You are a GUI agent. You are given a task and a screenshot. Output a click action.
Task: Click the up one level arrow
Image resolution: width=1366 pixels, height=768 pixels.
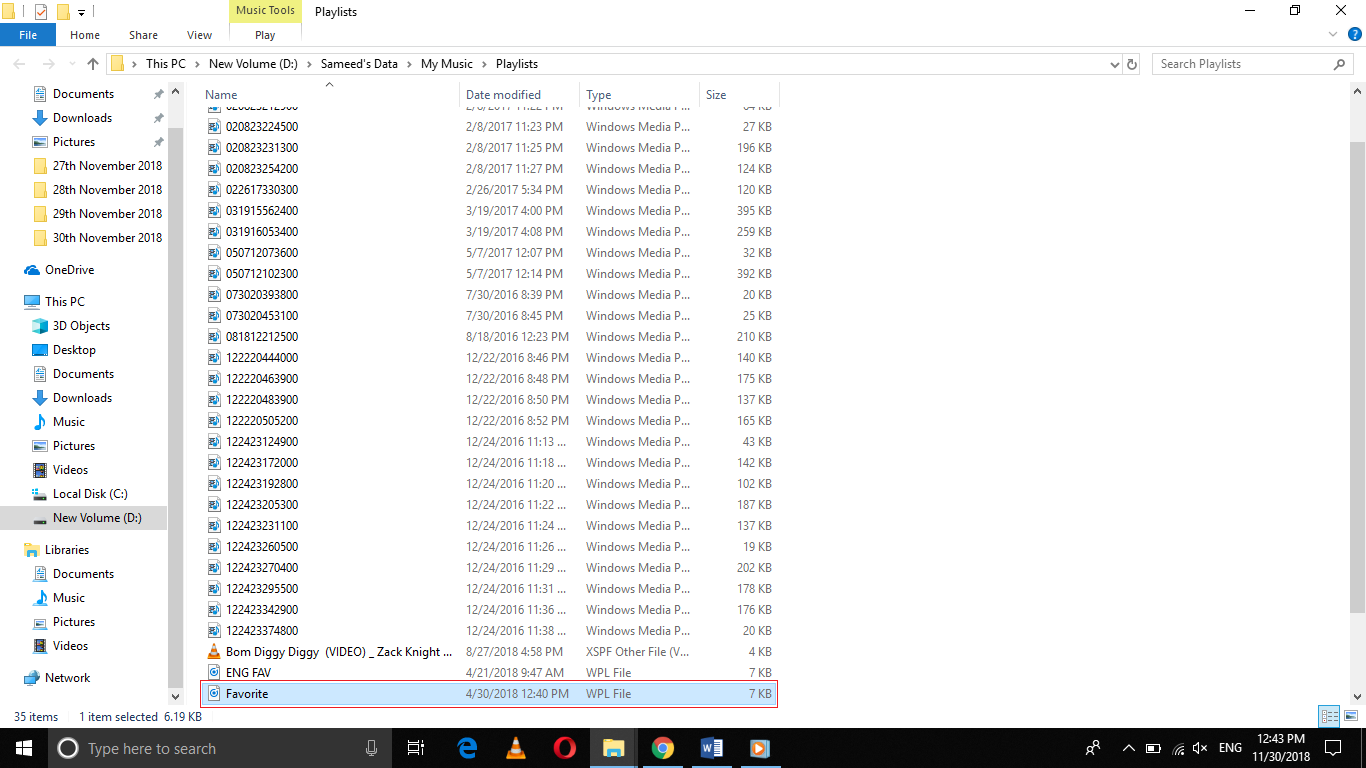coord(92,63)
